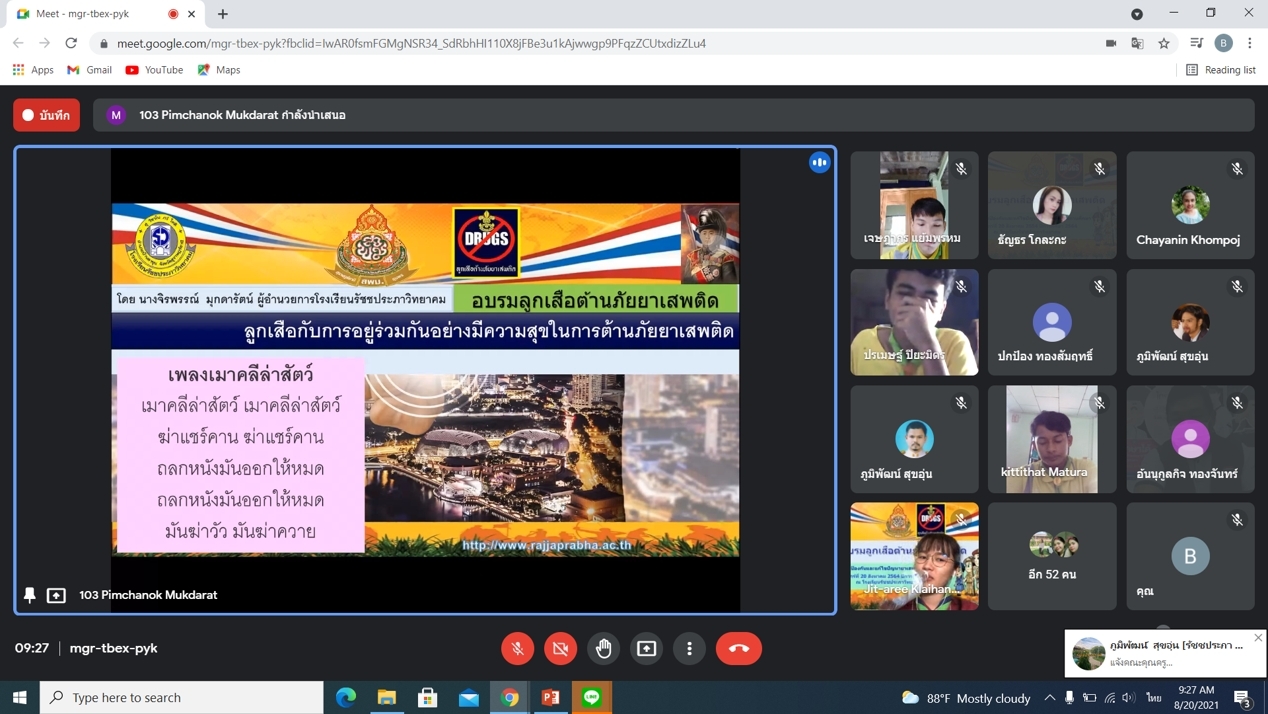Click the camera permission icon in address bar

[1111, 43]
